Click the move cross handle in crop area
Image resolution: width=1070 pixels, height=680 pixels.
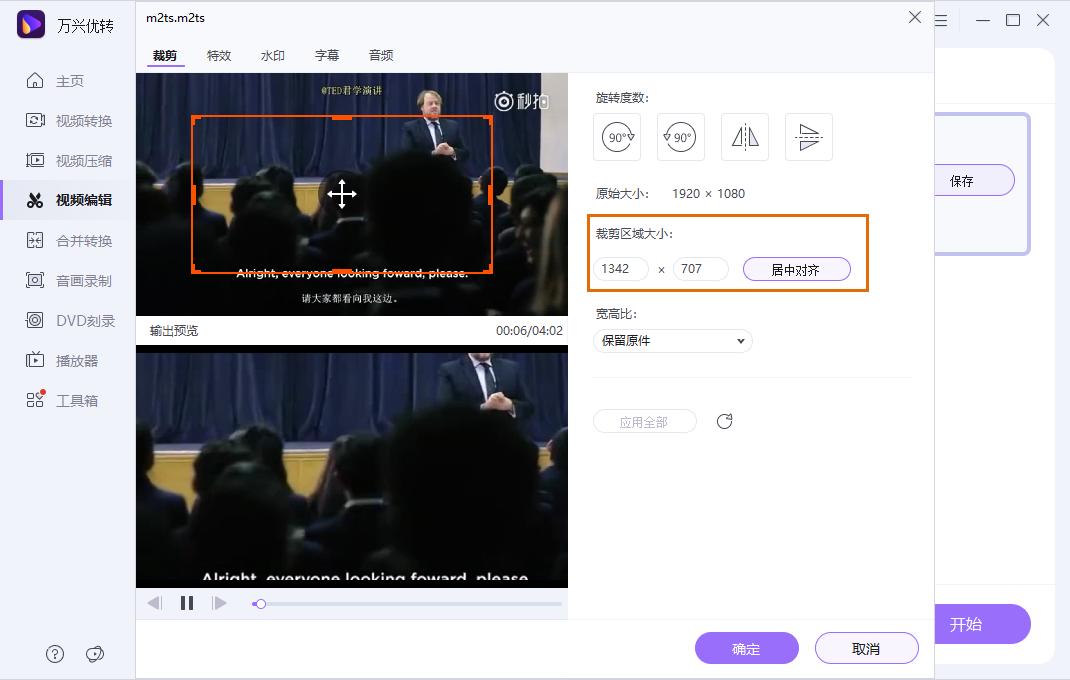(341, 194)
